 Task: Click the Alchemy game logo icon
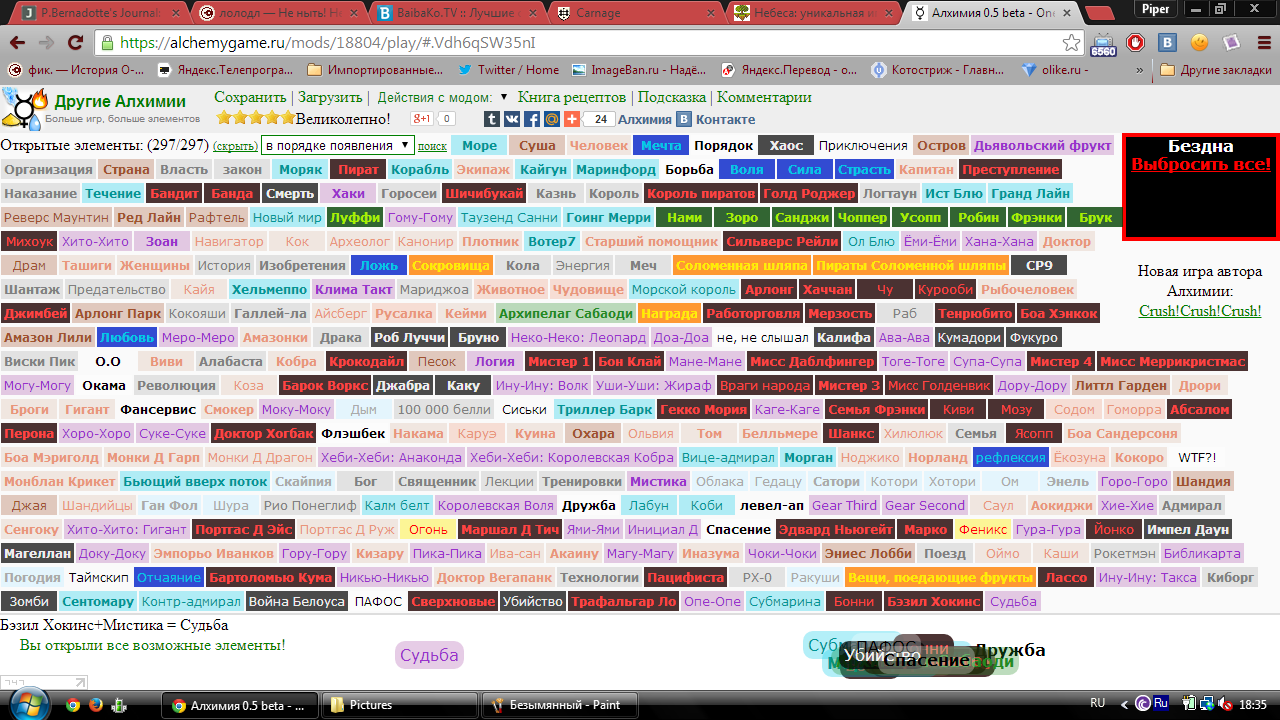coord(25,107)
